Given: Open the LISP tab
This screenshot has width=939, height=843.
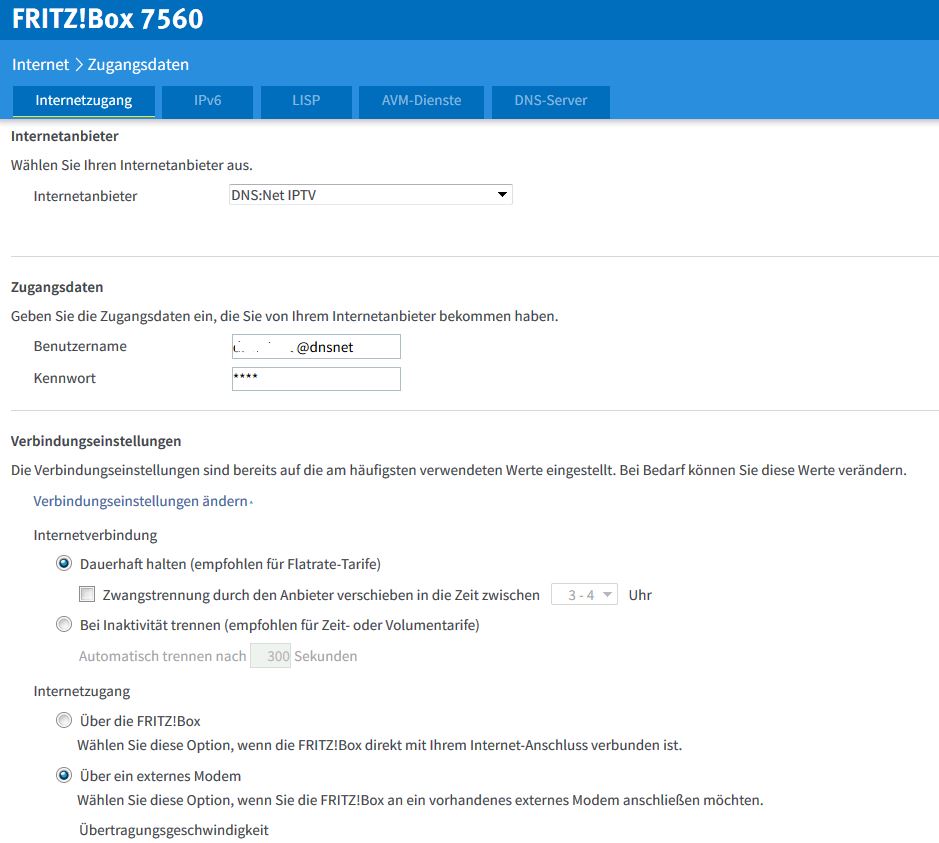Looking at the screenshot, I should [306, 101].
